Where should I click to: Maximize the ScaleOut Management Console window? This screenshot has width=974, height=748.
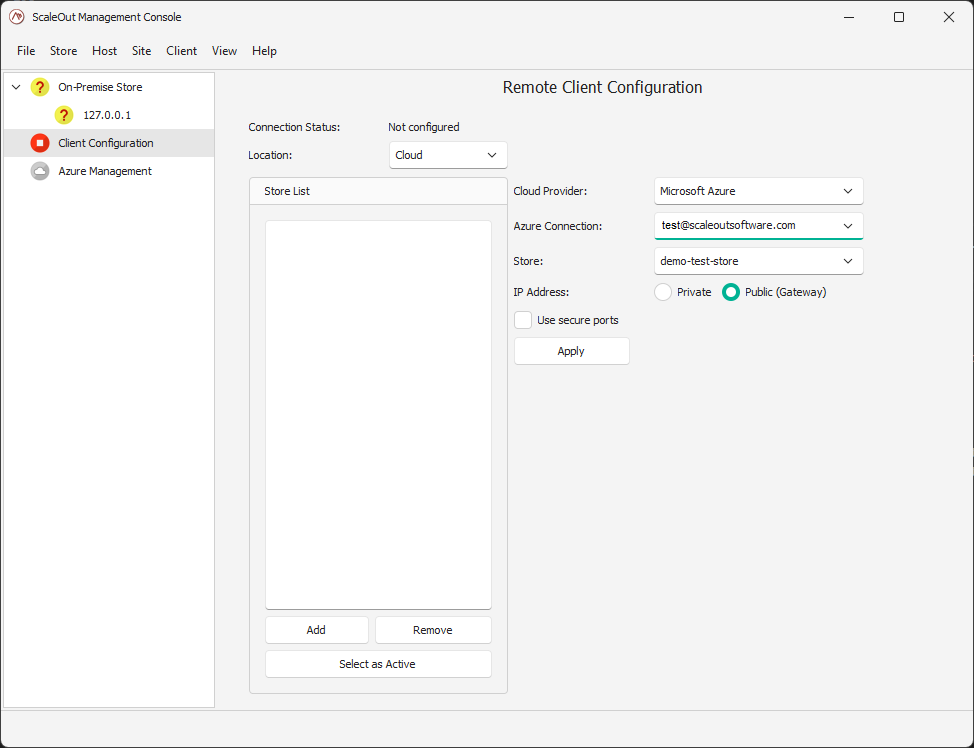pos(899,17)
